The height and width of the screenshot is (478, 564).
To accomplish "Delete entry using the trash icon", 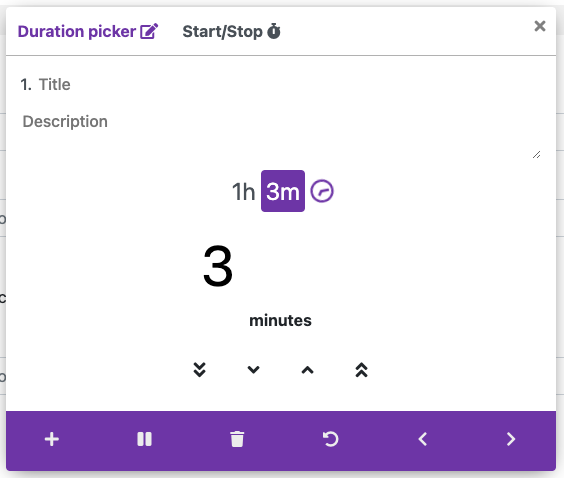I will click(x=237, y=439).
